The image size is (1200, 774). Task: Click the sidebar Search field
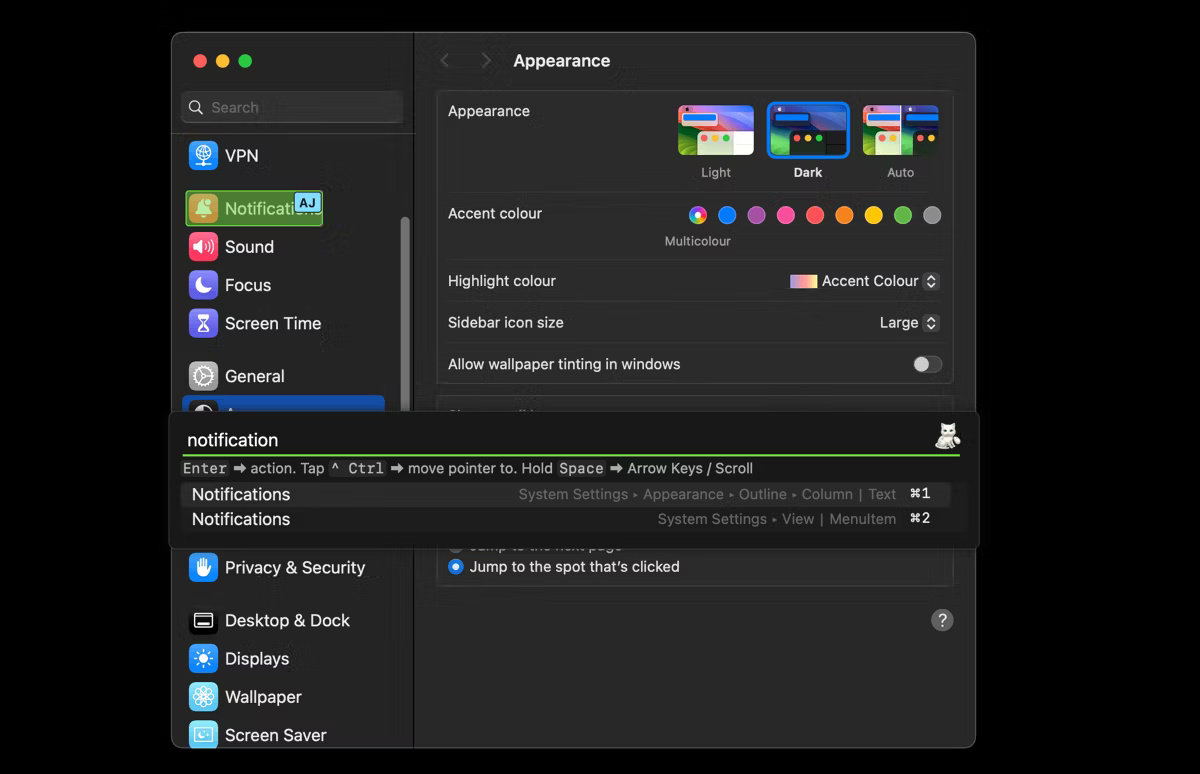(x=291, y=107)
